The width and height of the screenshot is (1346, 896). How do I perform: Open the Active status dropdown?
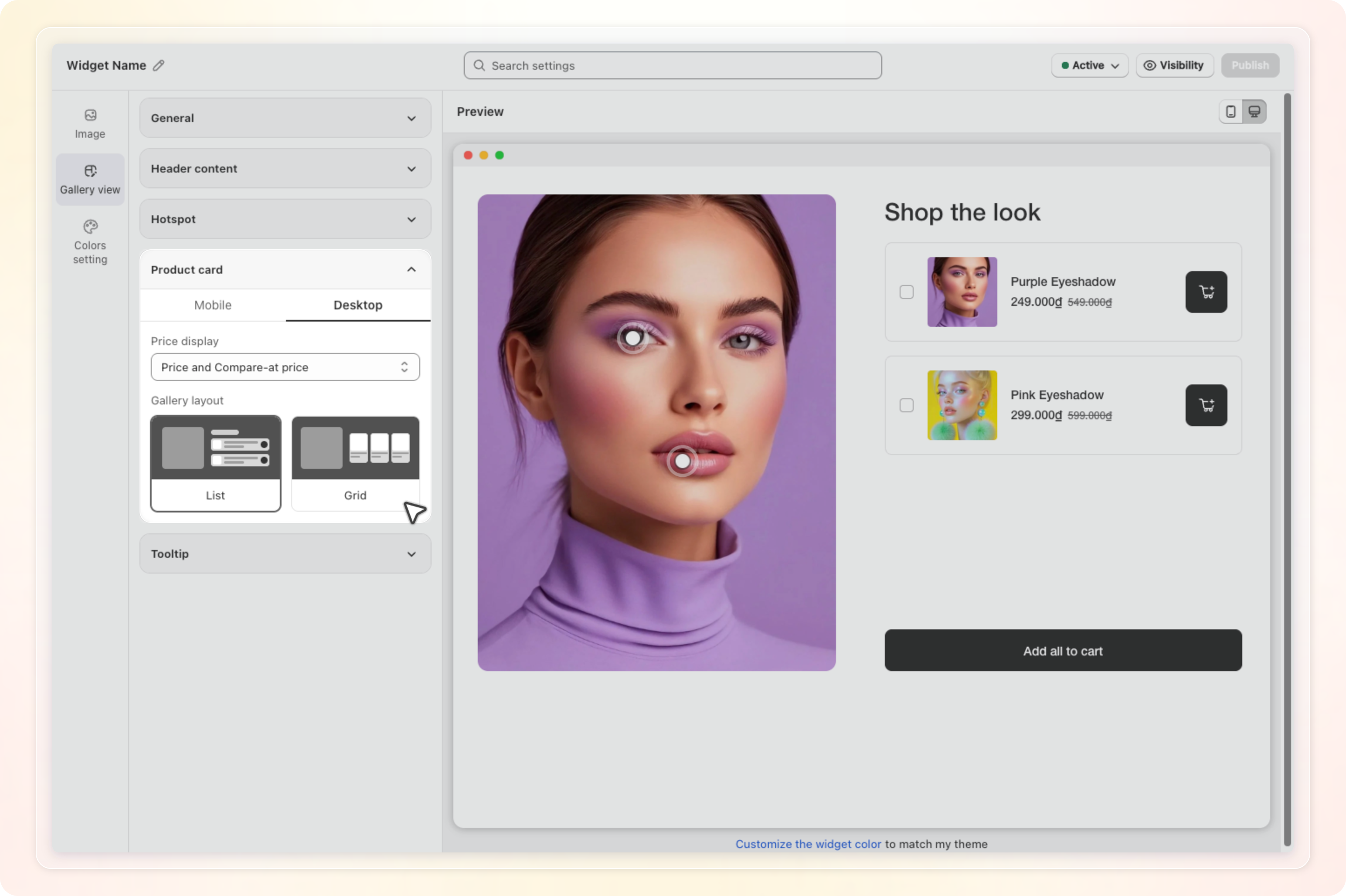(1089, 65)
